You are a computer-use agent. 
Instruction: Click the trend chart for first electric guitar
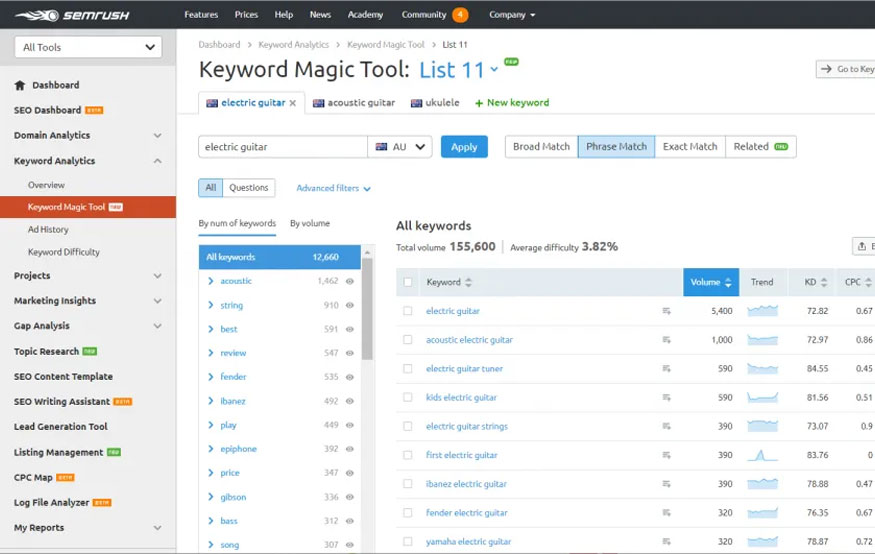762,455
